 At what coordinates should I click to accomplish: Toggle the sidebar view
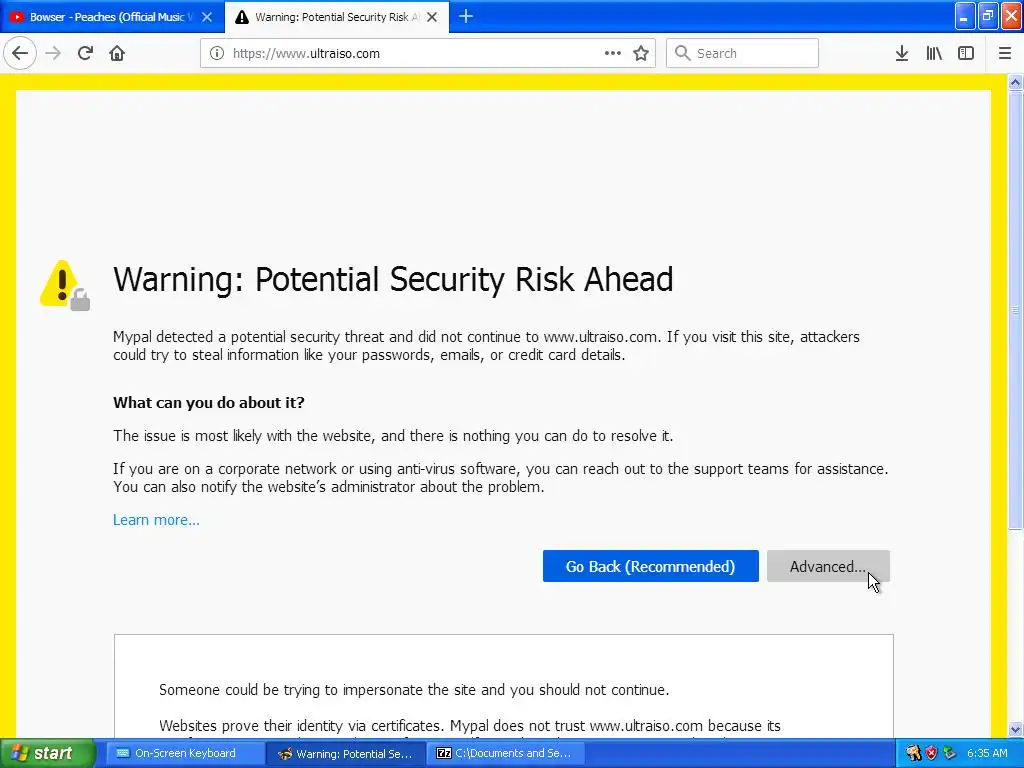(966, 53)
